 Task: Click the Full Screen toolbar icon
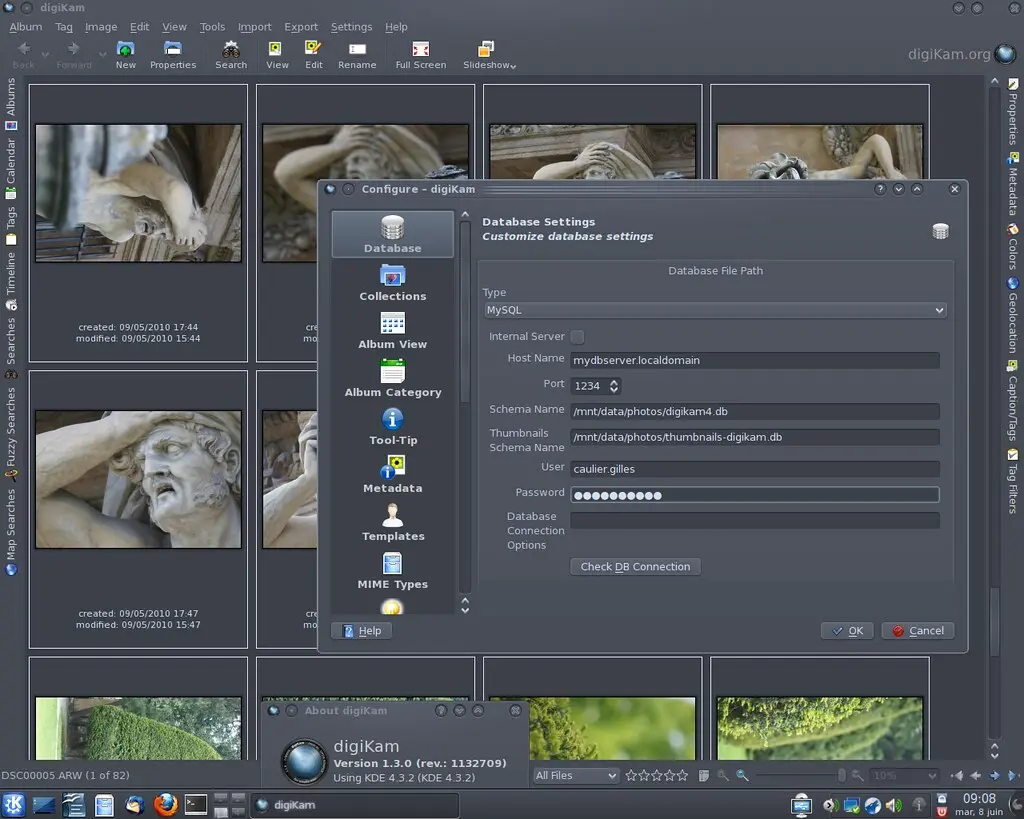(x=420, y=54)
